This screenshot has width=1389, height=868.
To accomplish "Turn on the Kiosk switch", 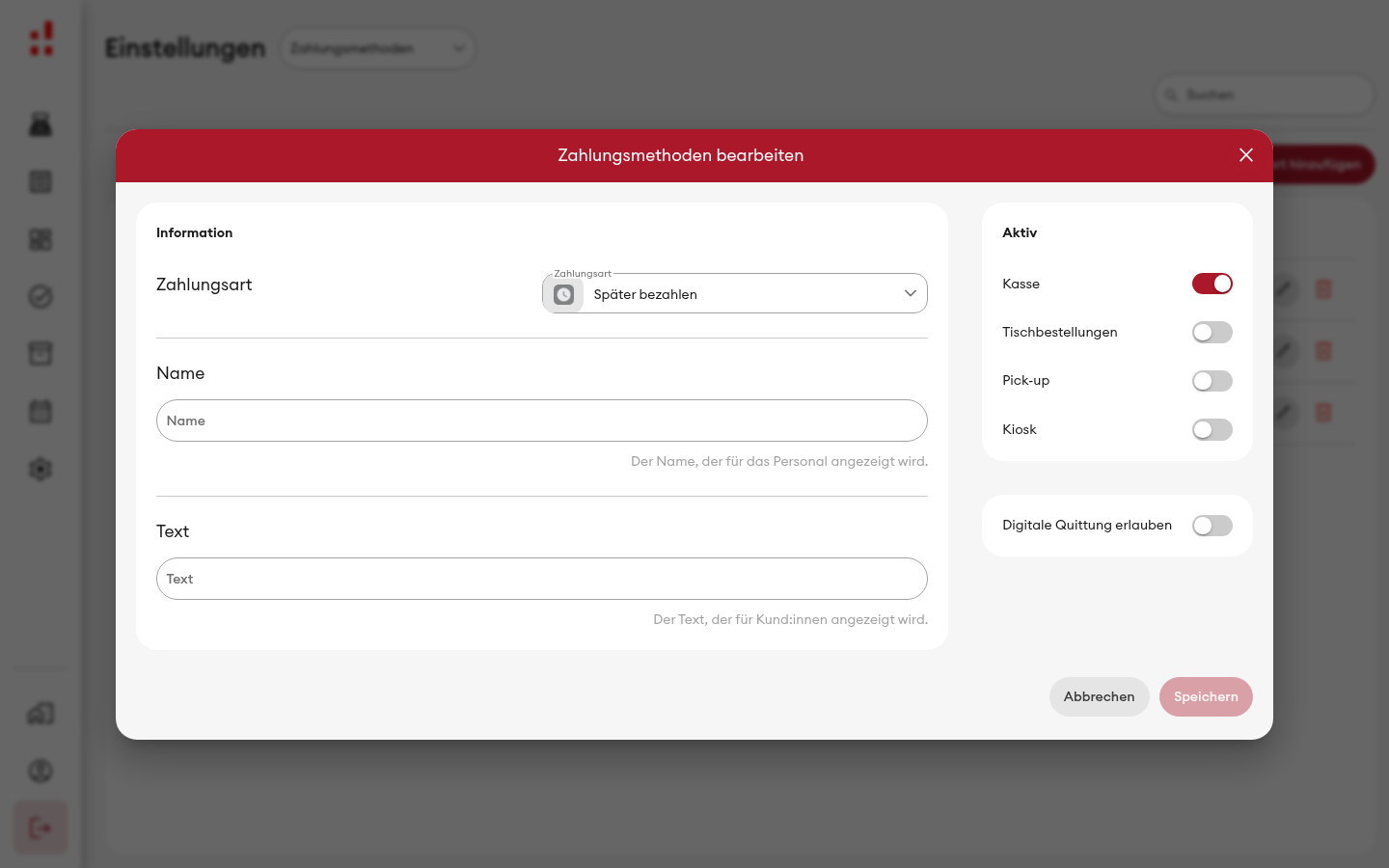I will (x=1212, y=429).
